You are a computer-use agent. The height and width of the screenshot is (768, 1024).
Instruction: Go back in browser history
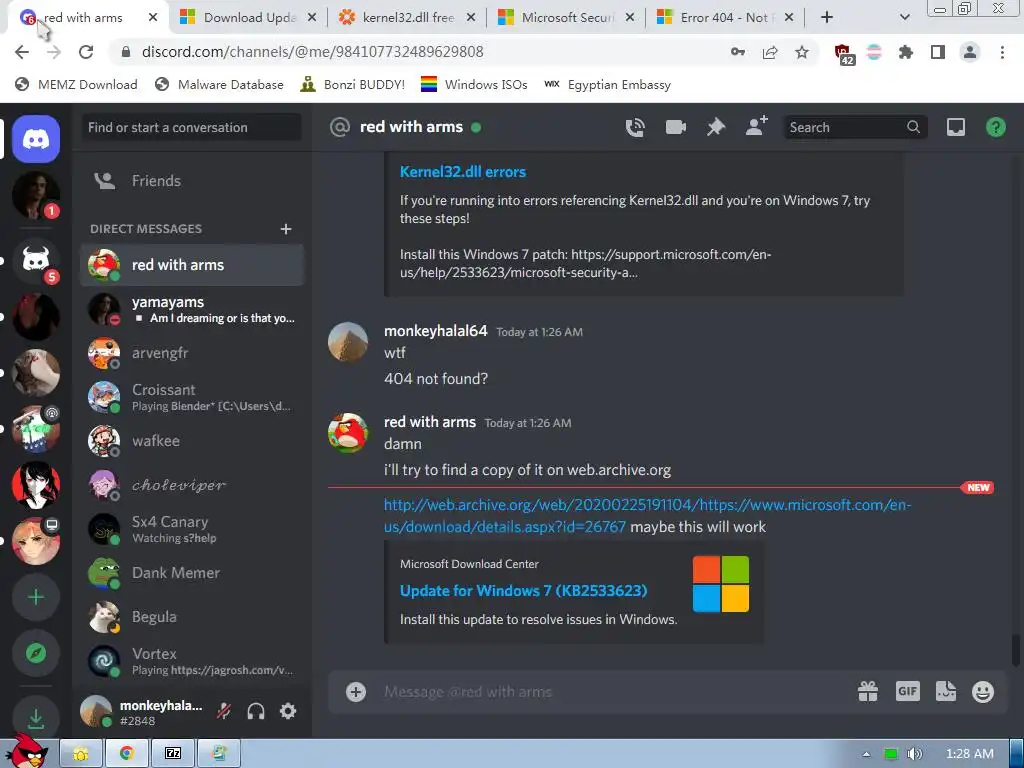pos(22,52)
